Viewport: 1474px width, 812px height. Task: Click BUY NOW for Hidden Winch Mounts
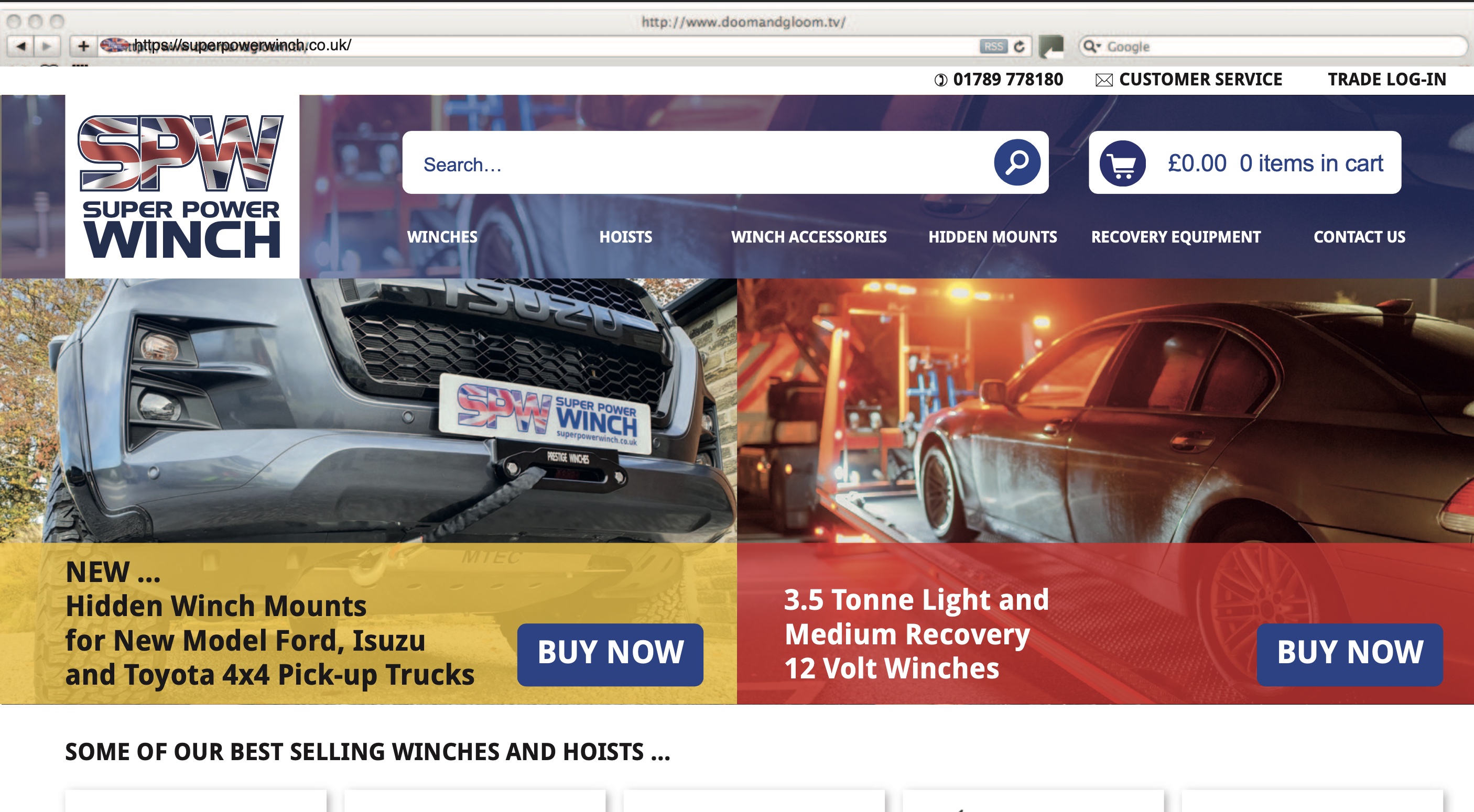pyautogui.click(x=610, y=654)
